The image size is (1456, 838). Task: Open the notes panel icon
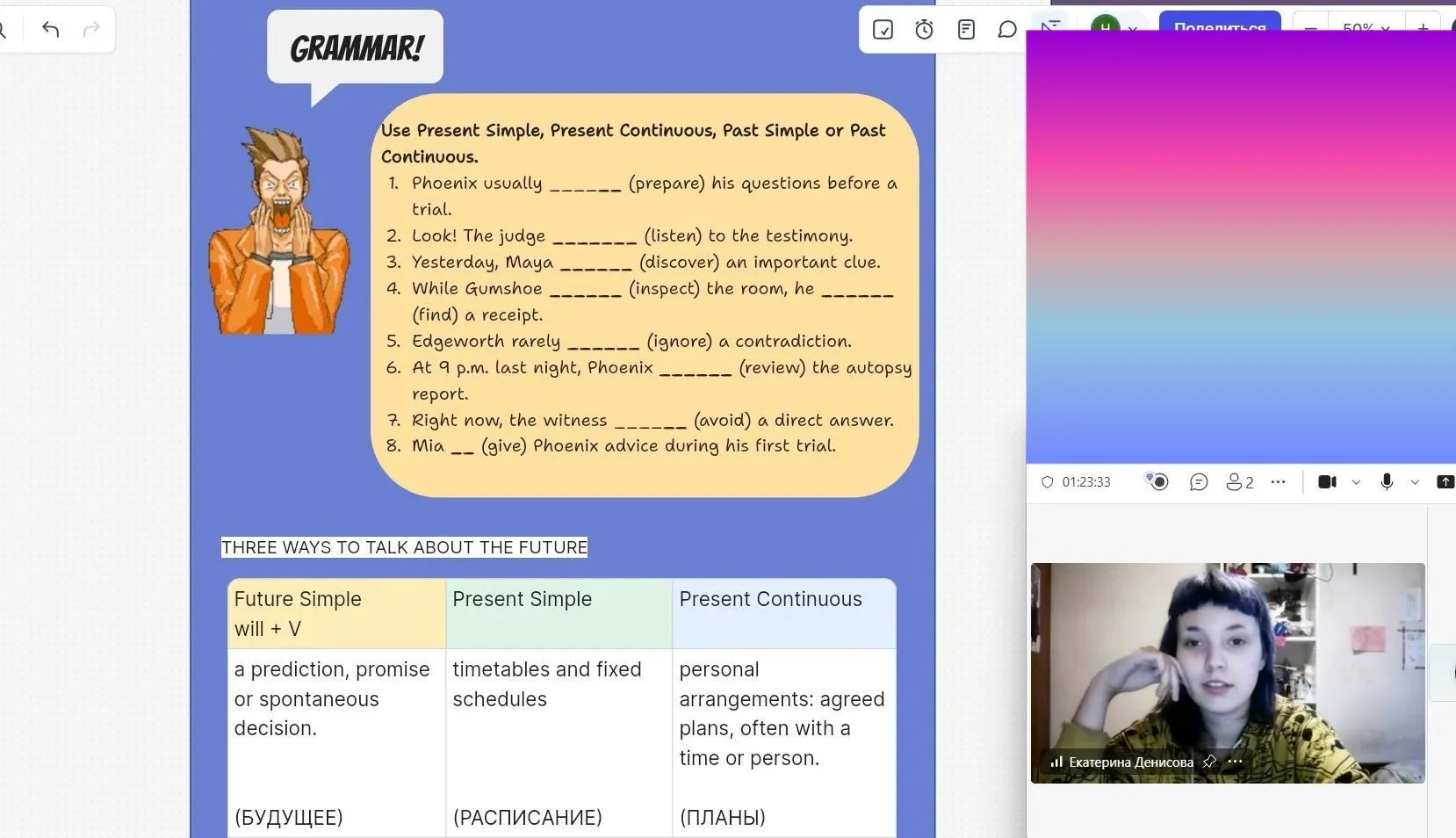(x=966, y=30)
